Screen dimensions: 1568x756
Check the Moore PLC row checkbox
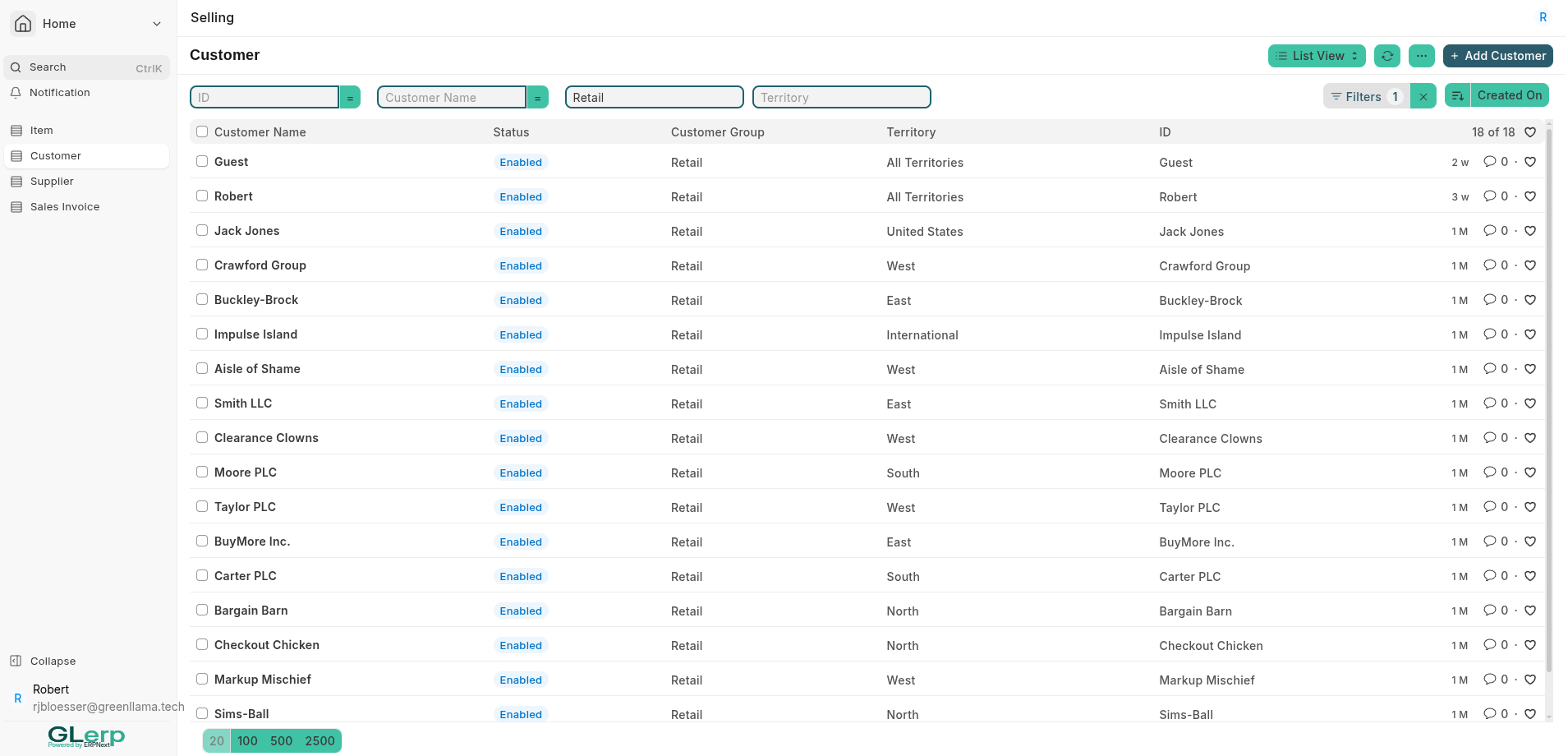pyautogui.click(x=202, y=472)
